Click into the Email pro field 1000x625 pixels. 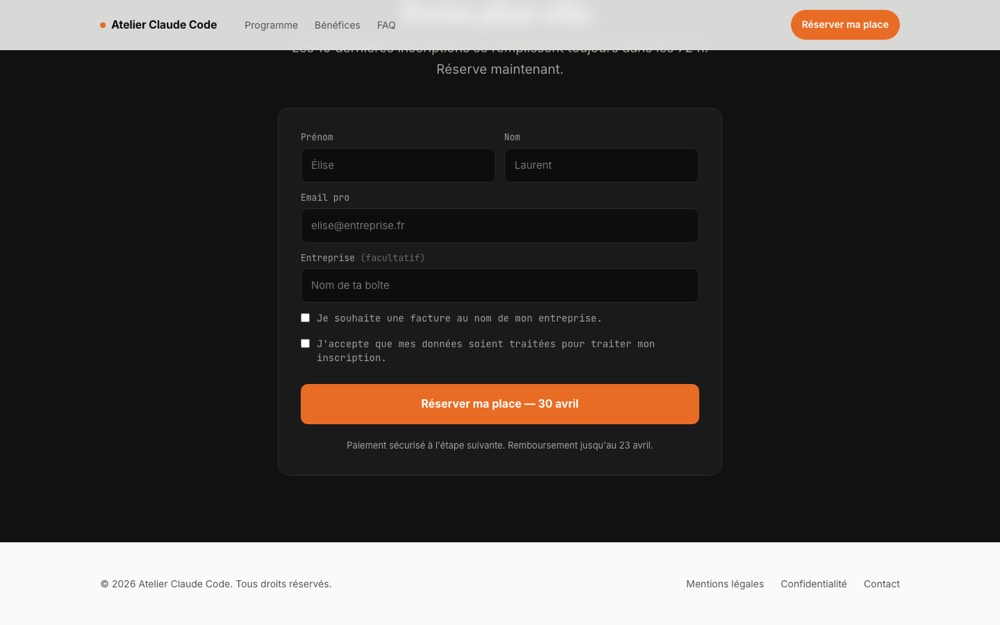pyautogui.click(x=499, y=225)
